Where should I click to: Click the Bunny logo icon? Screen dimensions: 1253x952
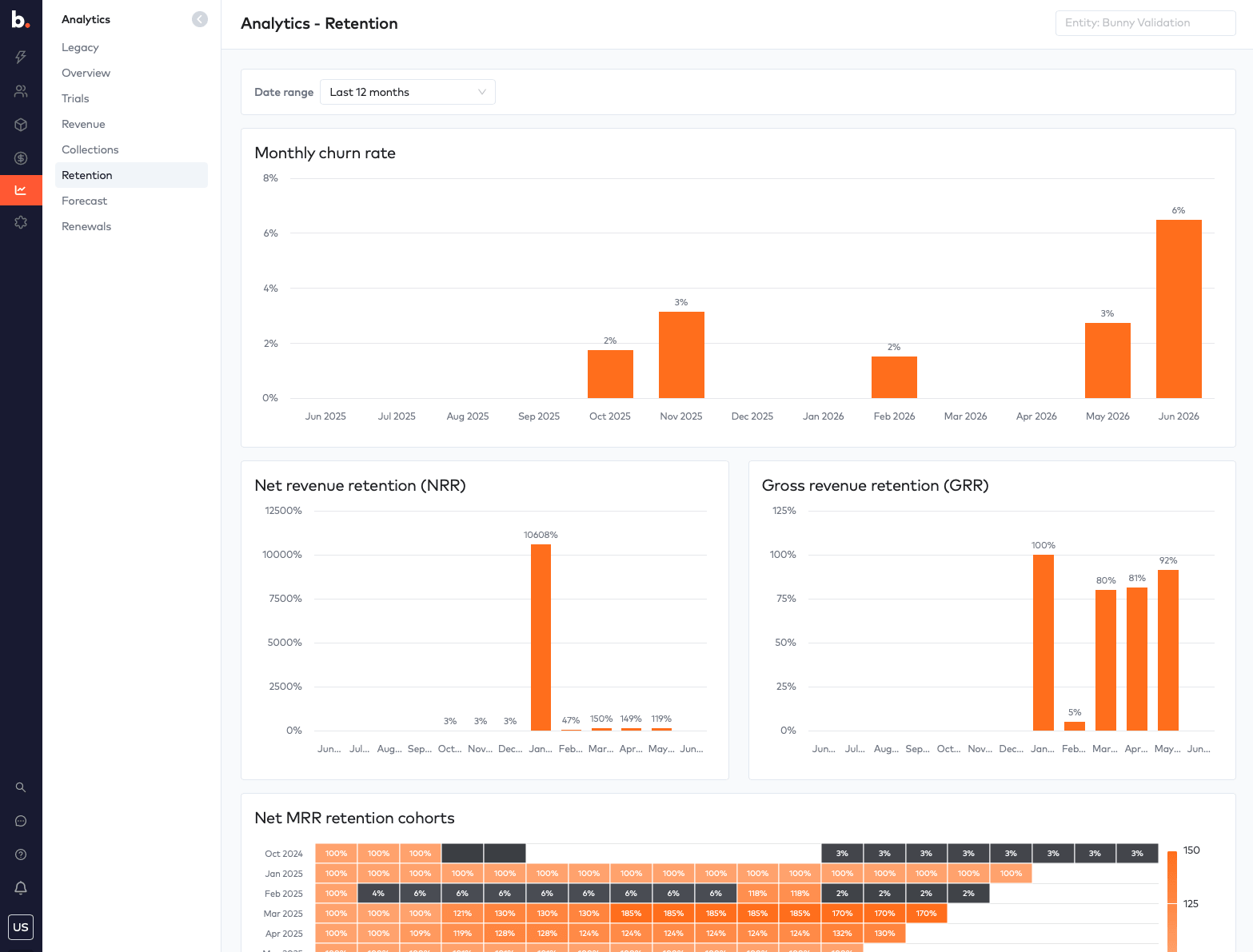click(x=21, y=19)
